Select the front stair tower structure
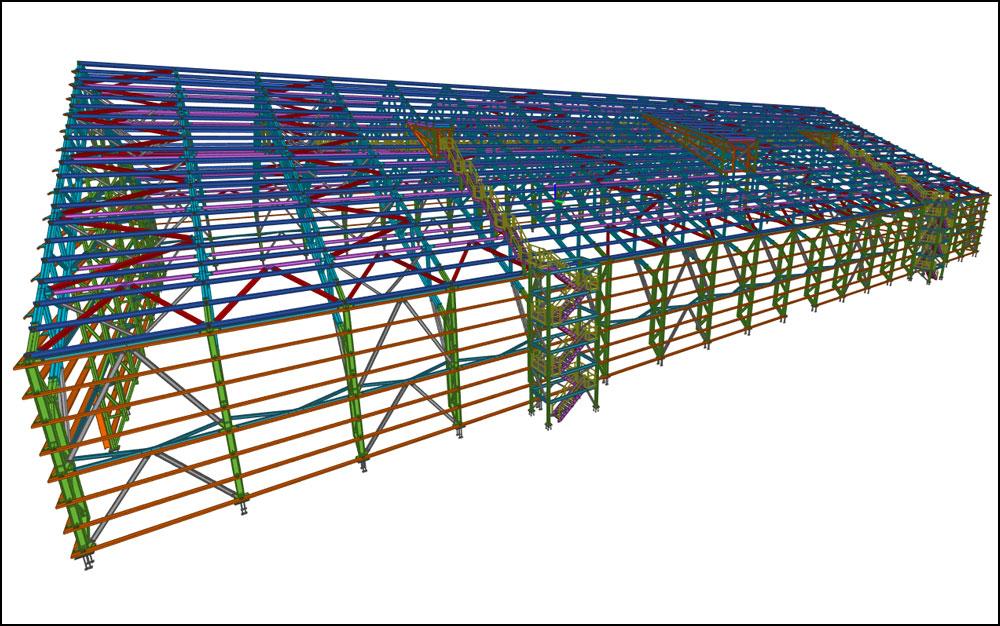 [567, 340]
